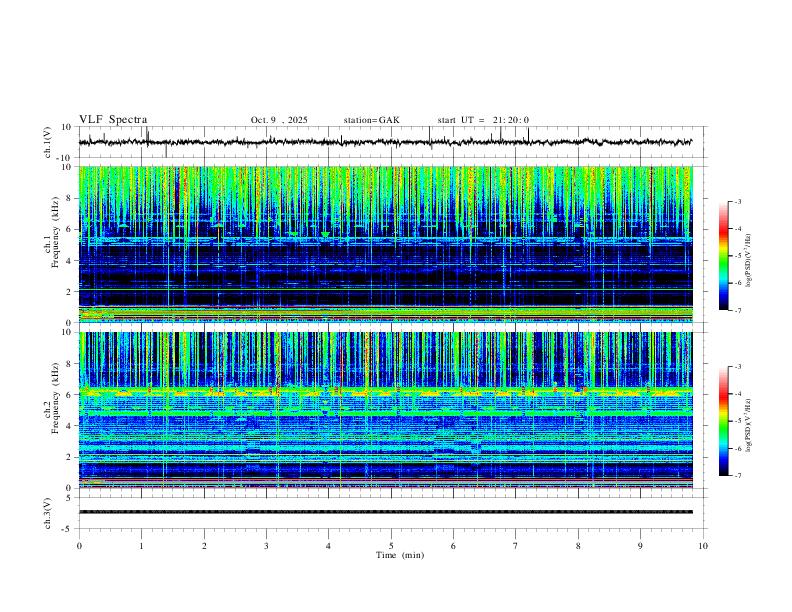This screenshot has height=612, width=792.
Task: Click the "1" tick on the Time axis
Action: click(141, 546)
